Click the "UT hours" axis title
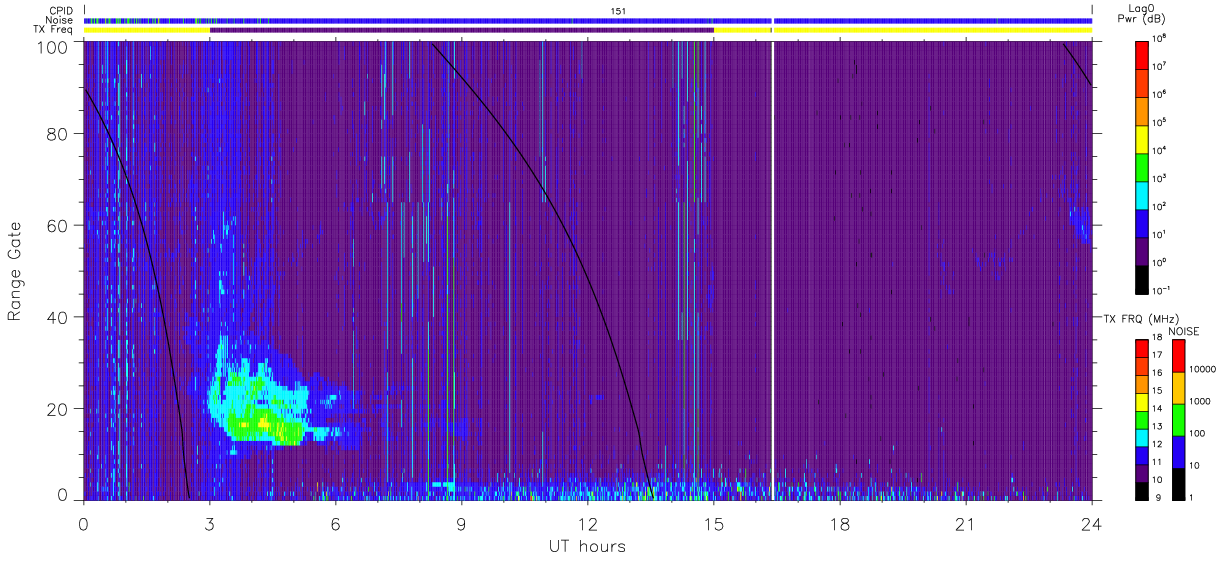1228x567 pixels. pos(587,546)
